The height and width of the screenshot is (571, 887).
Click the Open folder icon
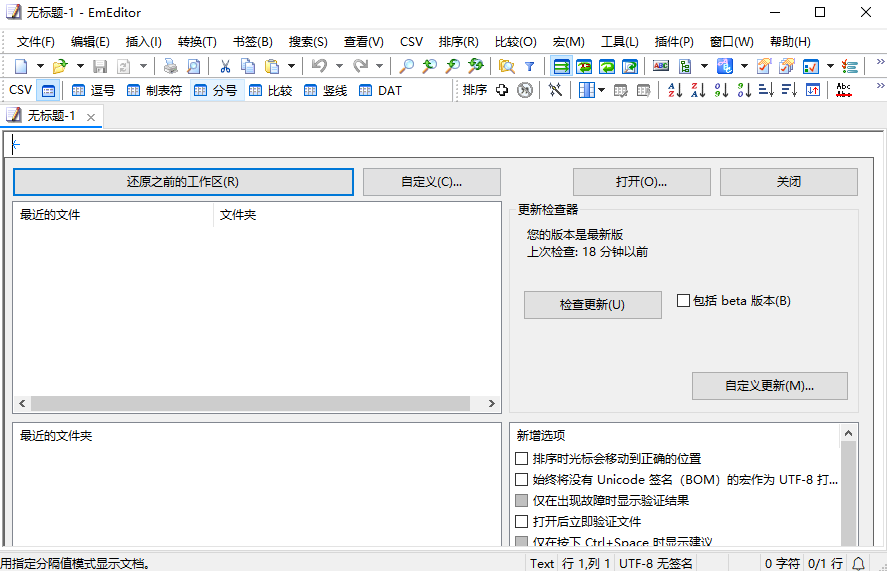click(x=59, y=66)
